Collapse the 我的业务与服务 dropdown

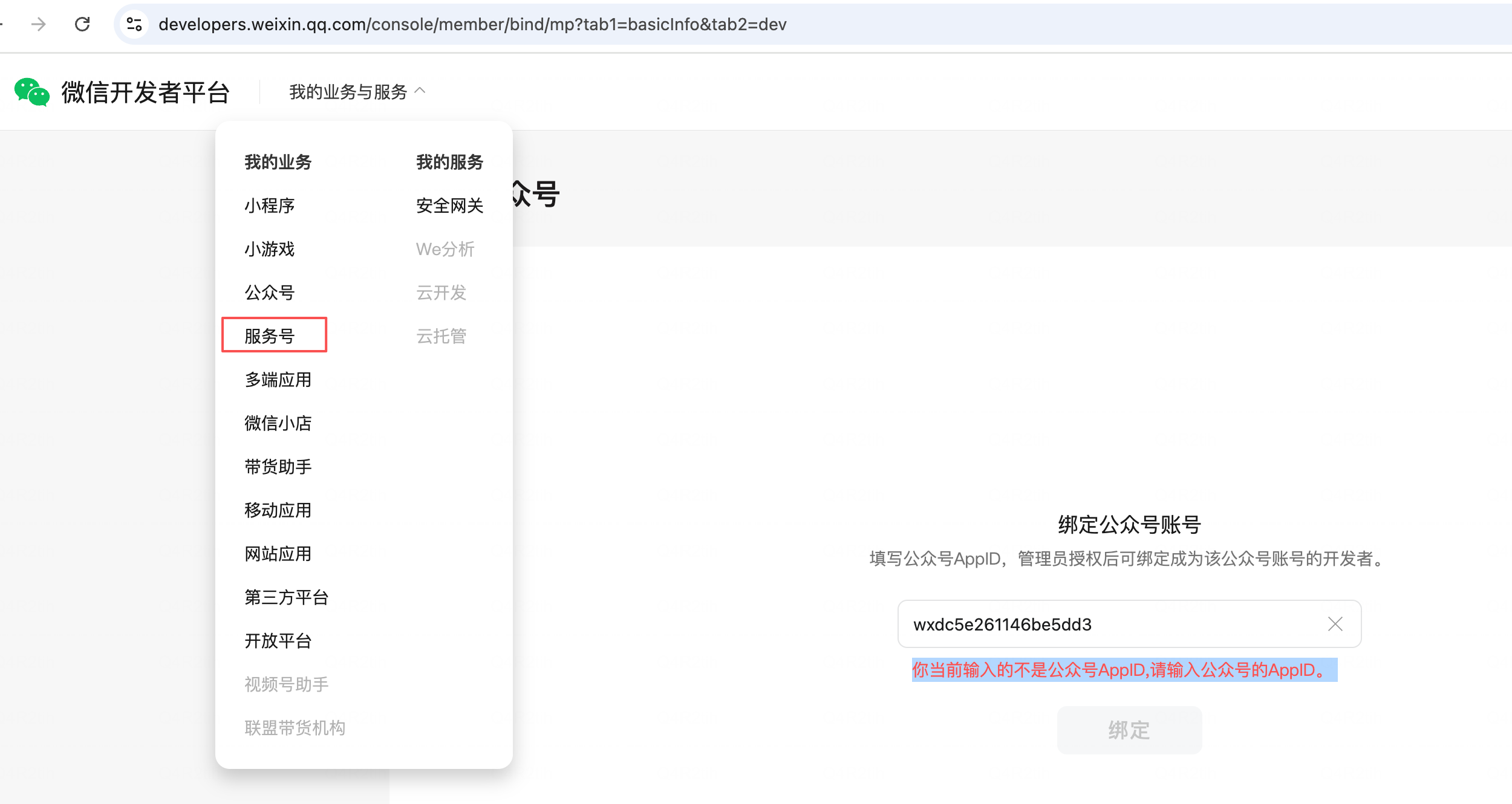click(x=357, y=92)
